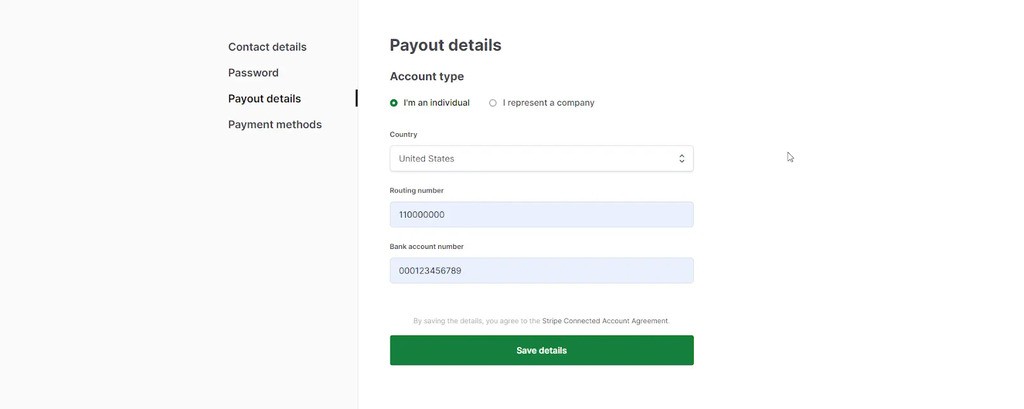Click the "Country" field label
Viewport: 1024px width, 409px height.
tap(403, 134)
